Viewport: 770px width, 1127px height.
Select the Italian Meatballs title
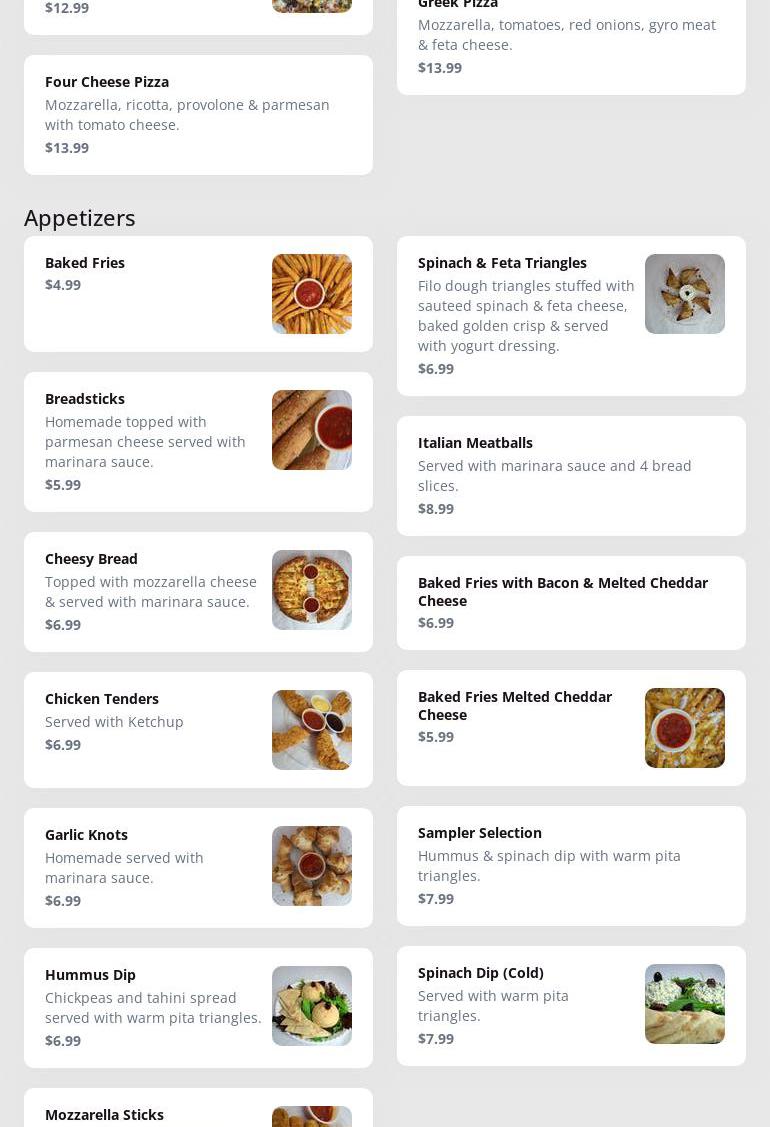[x=475, y=443]
